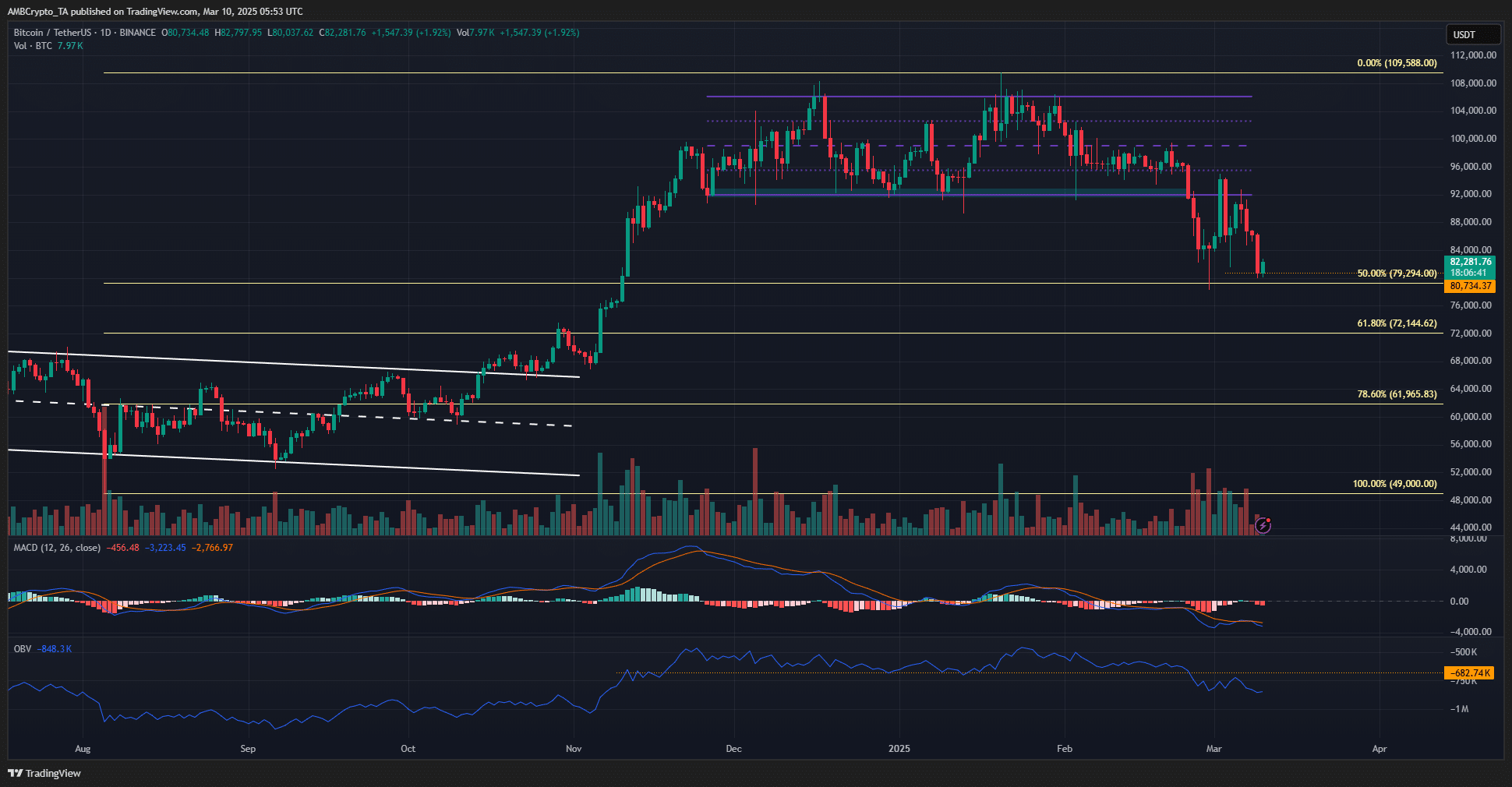Click the TradingView logo at the bottom
Image resolution: width=1512 pixels, height=787 pixels.
44,773
